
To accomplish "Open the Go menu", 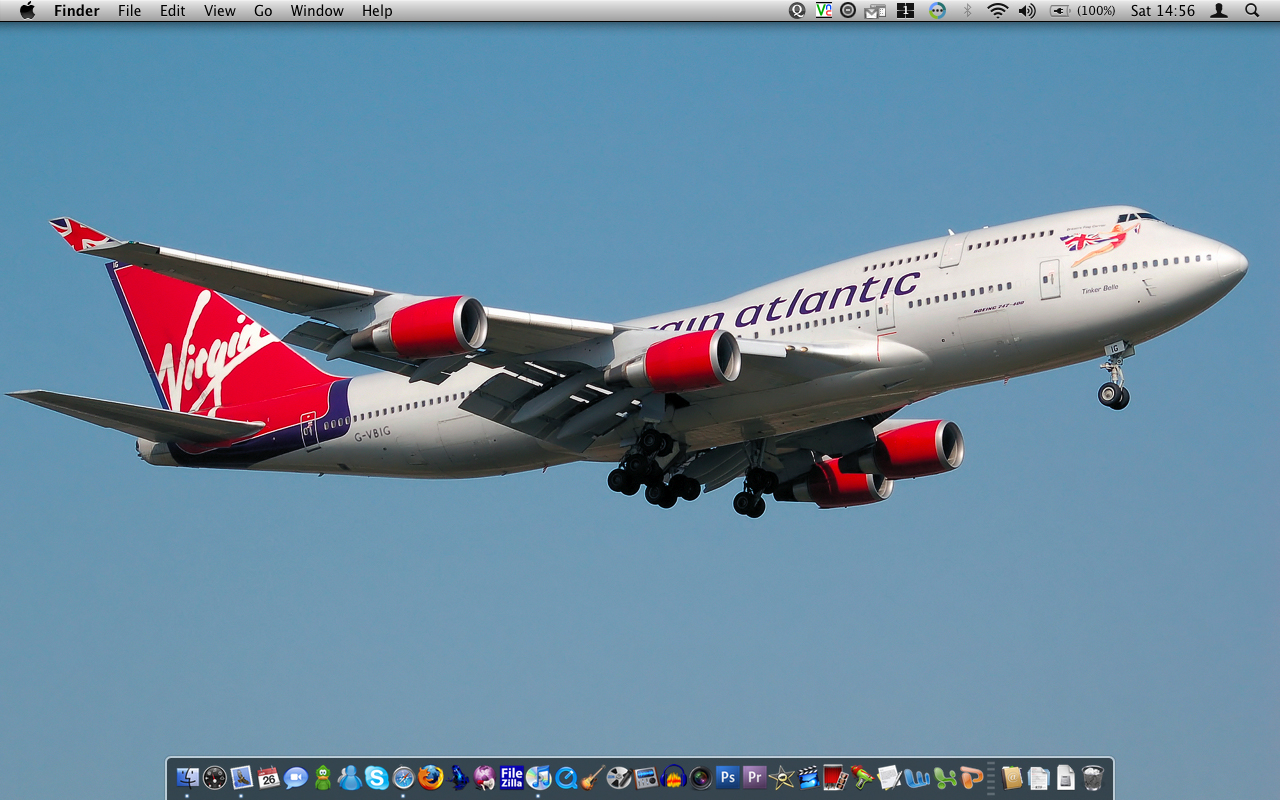I will pos(263,11).
